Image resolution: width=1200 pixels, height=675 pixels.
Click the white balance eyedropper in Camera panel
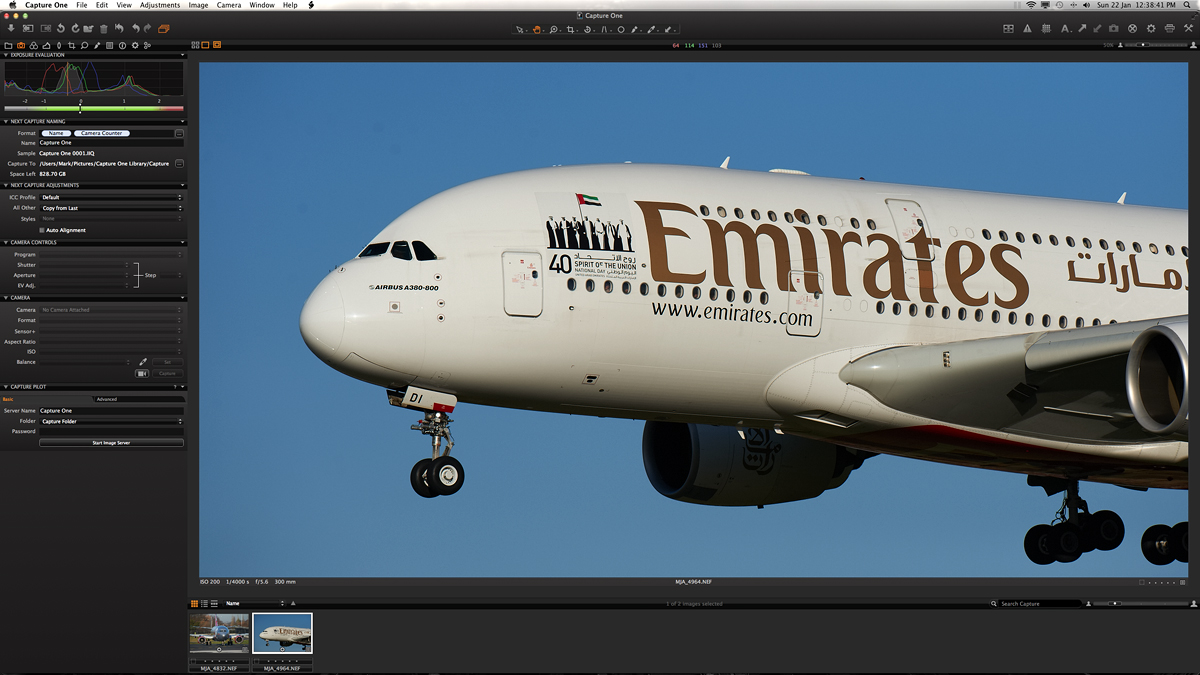point(143,362)
